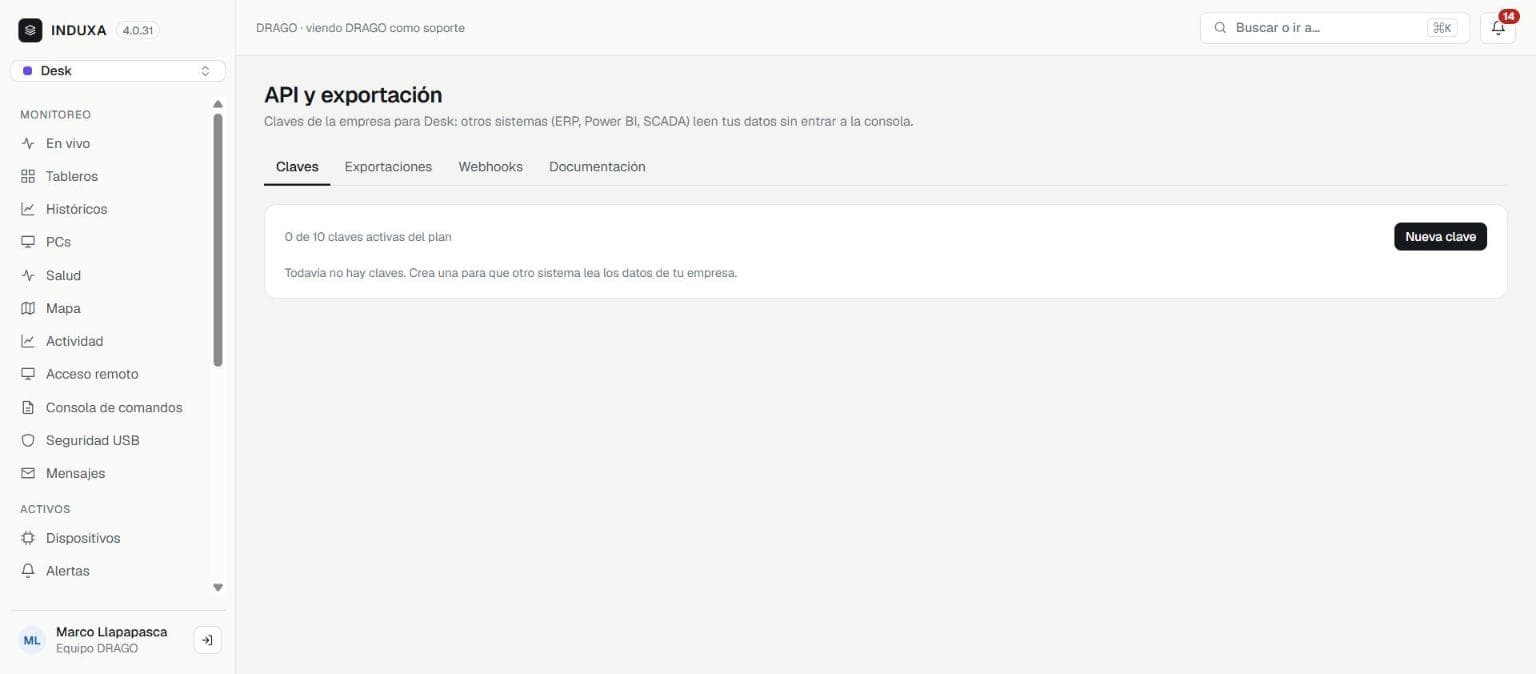
Task: Click the Dispositivos chip icon
Action: pyautogui.click(x=28, y=538)
